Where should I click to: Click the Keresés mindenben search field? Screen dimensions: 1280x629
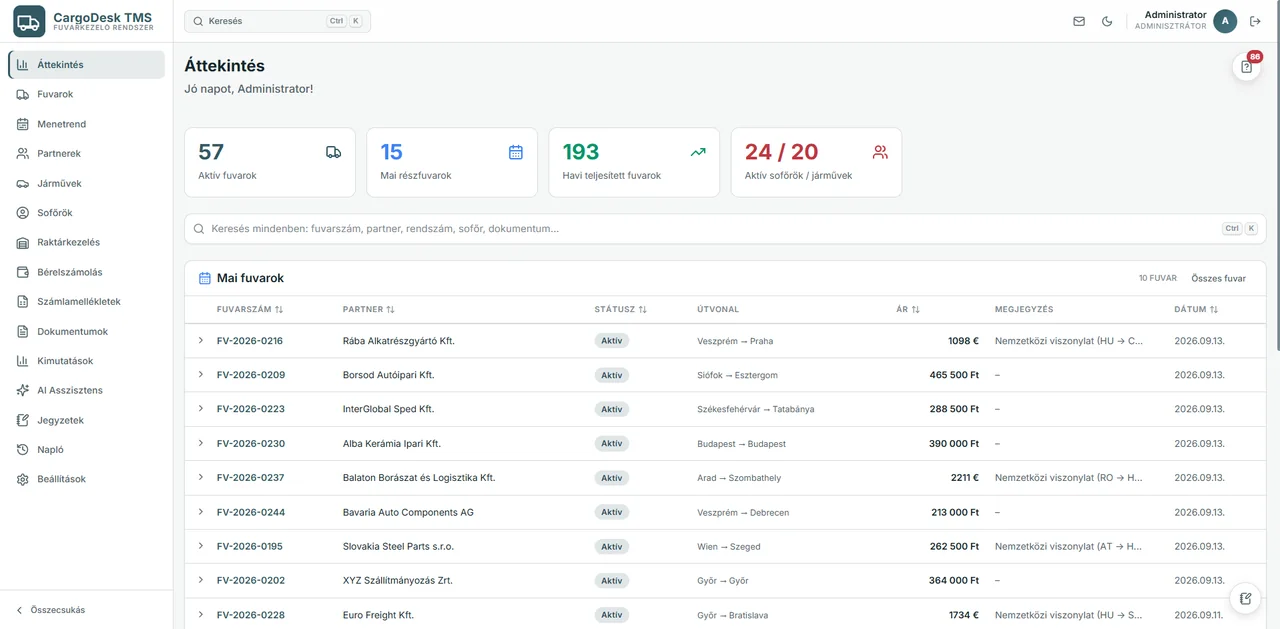(725, 229)
